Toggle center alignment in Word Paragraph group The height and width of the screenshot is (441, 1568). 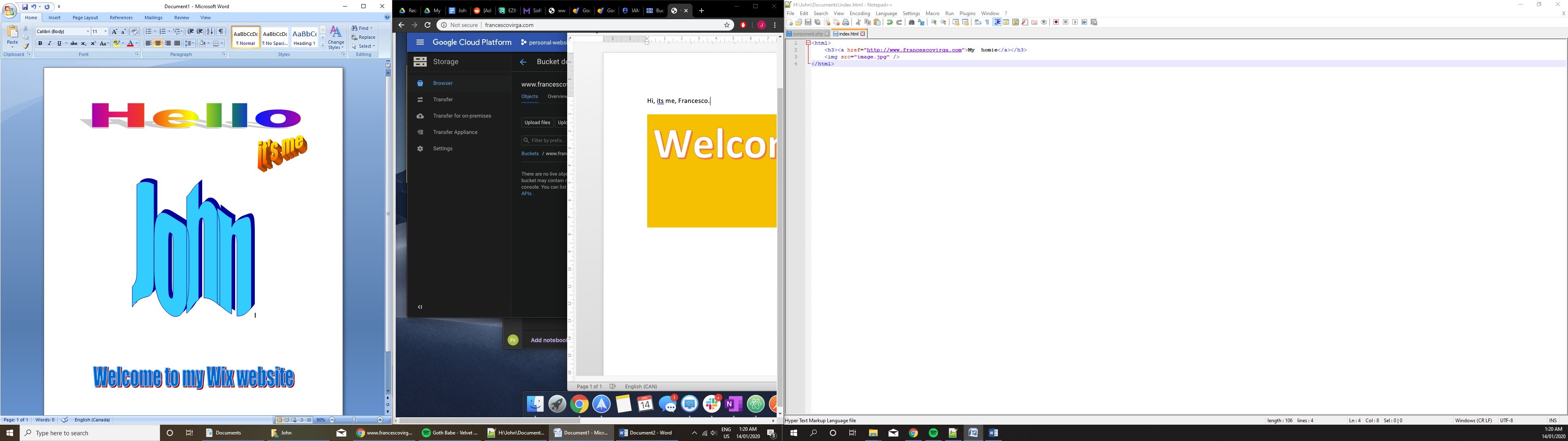click(x=158, y=43)
